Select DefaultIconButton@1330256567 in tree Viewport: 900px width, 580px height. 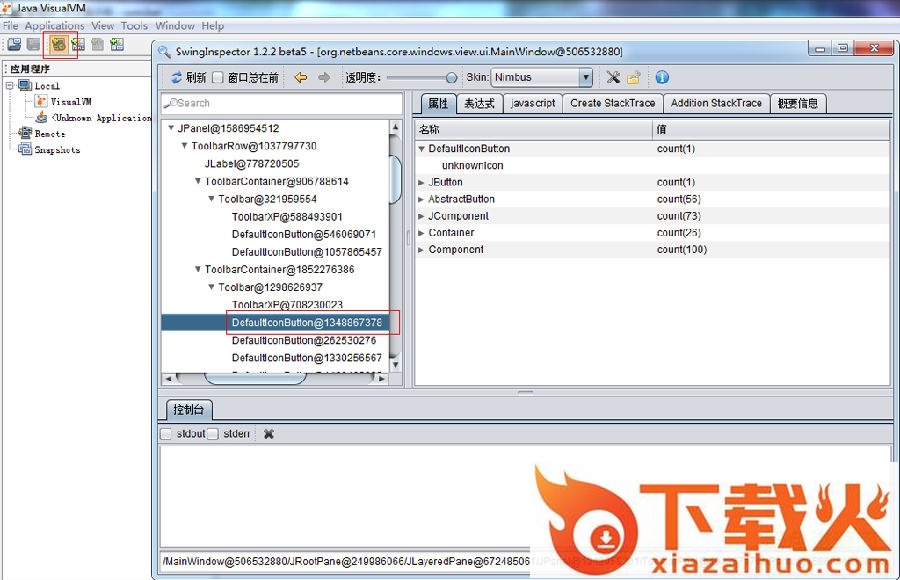[x=307, y=358]
